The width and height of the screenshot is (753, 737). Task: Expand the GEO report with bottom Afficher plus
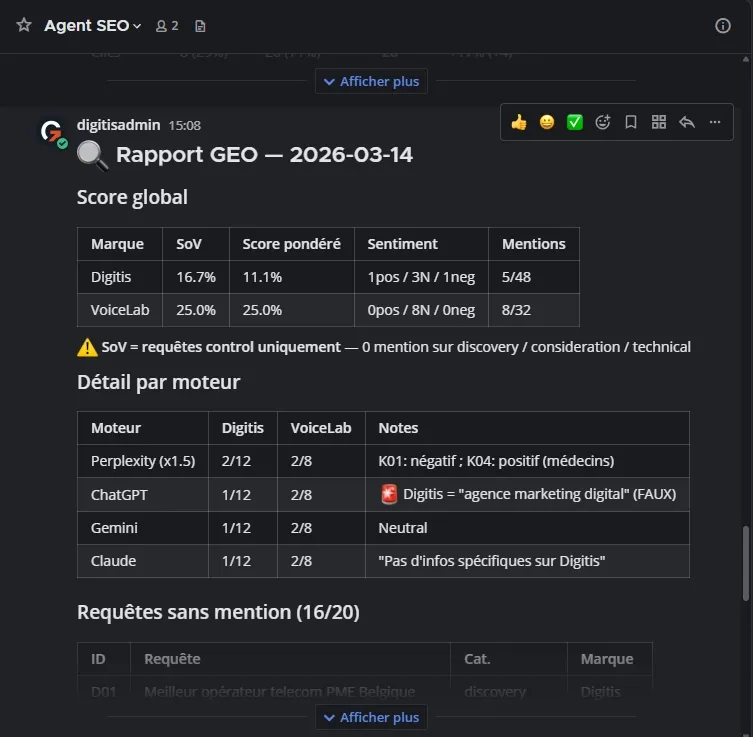point(371,717)
